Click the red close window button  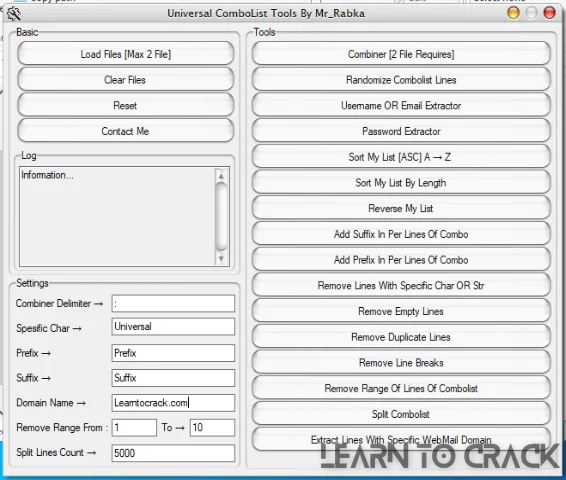[x=549, y=13]
